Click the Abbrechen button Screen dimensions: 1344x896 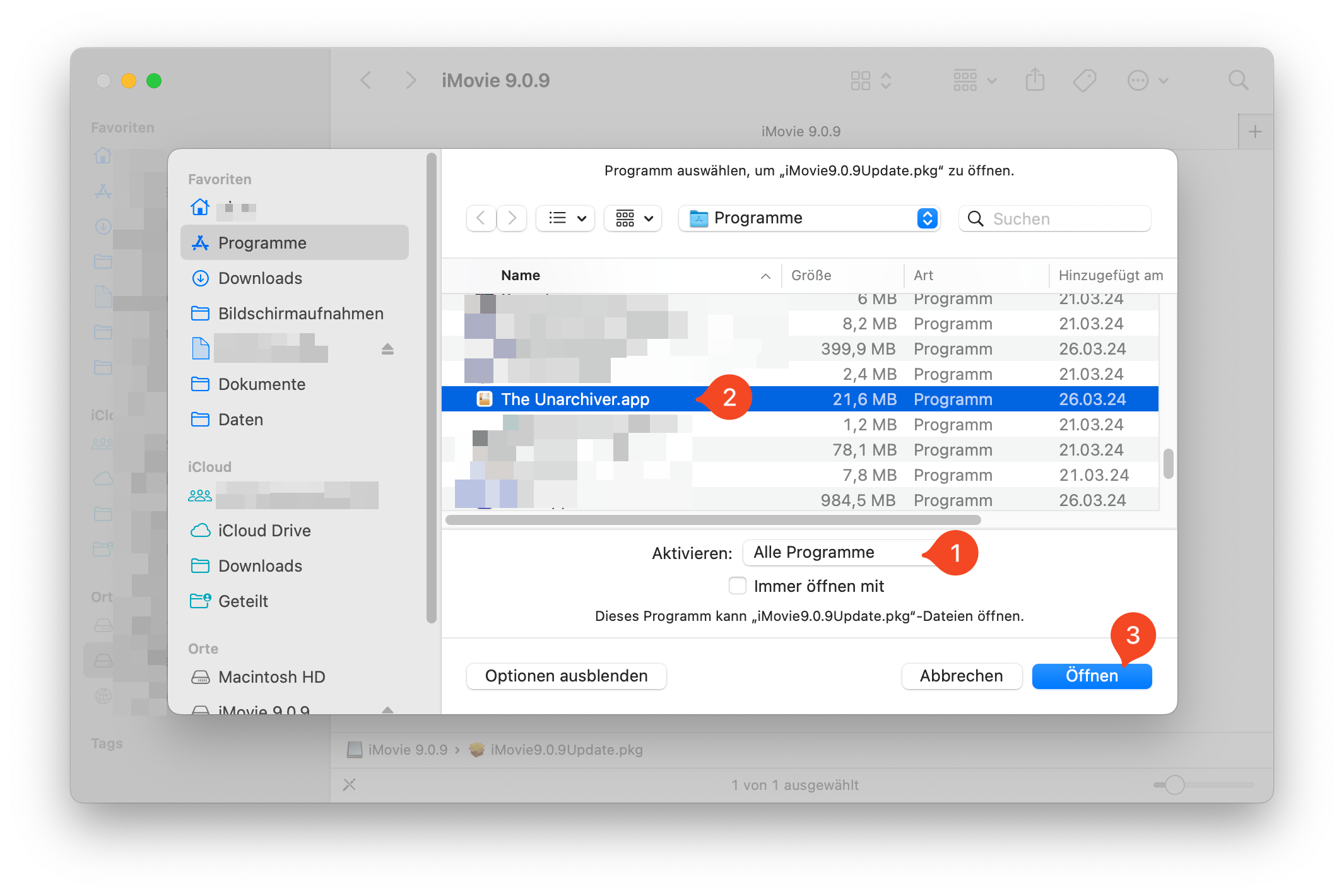click(x=961, y=676)
